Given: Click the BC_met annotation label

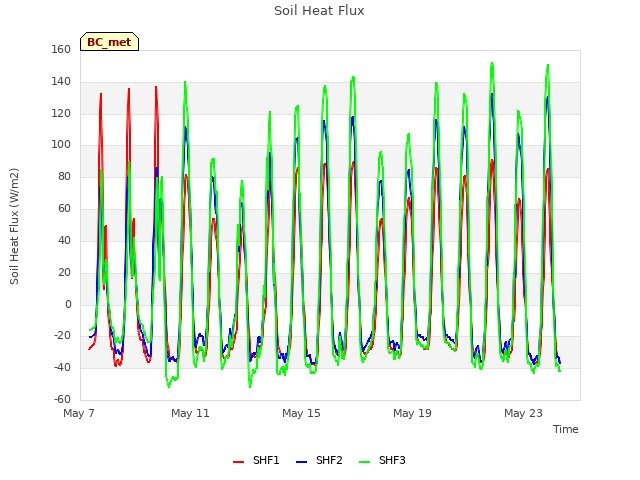Looking at the screenshot, I should 109,42.
